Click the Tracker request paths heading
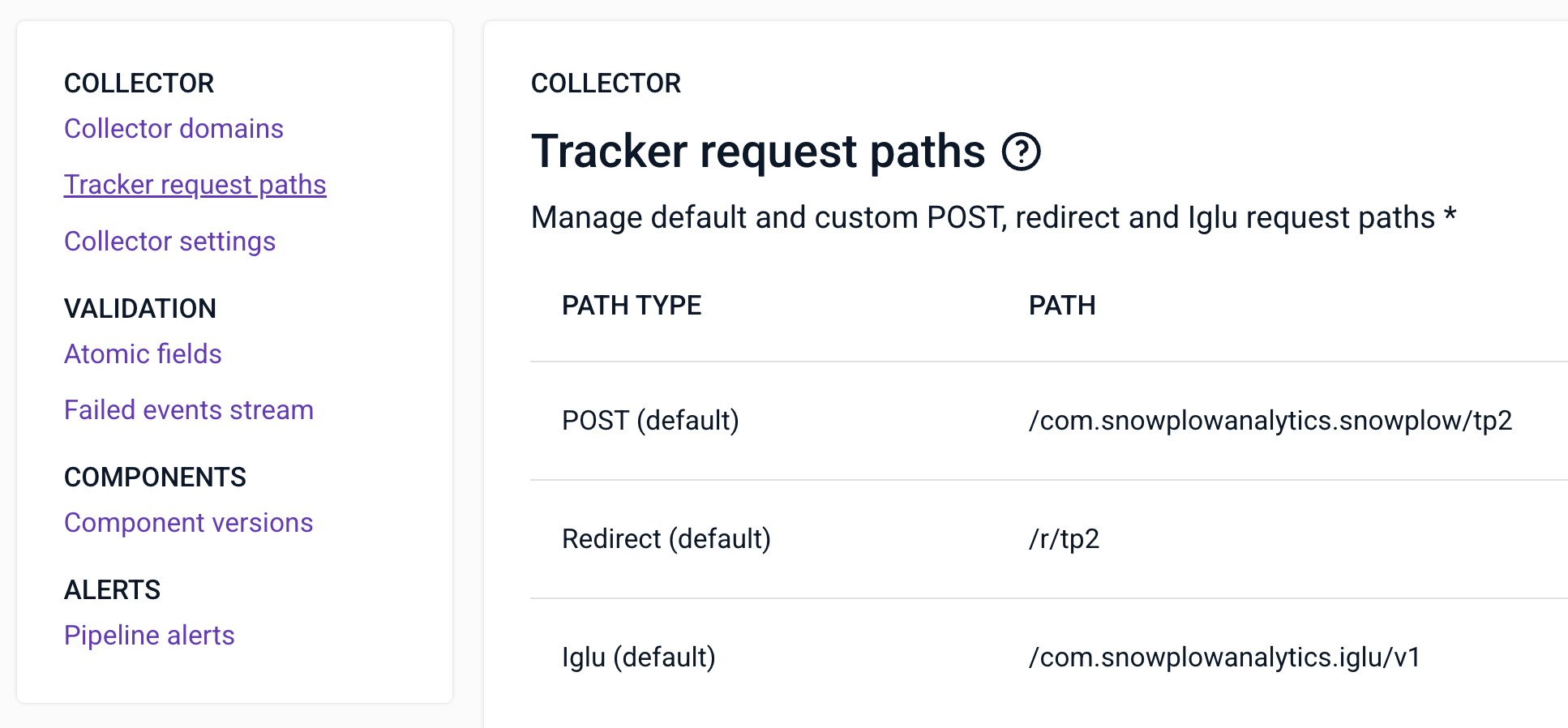Image resolution: width=1568 pixels, height=728 pixels. pyautogui.click(x=757, y=152)
